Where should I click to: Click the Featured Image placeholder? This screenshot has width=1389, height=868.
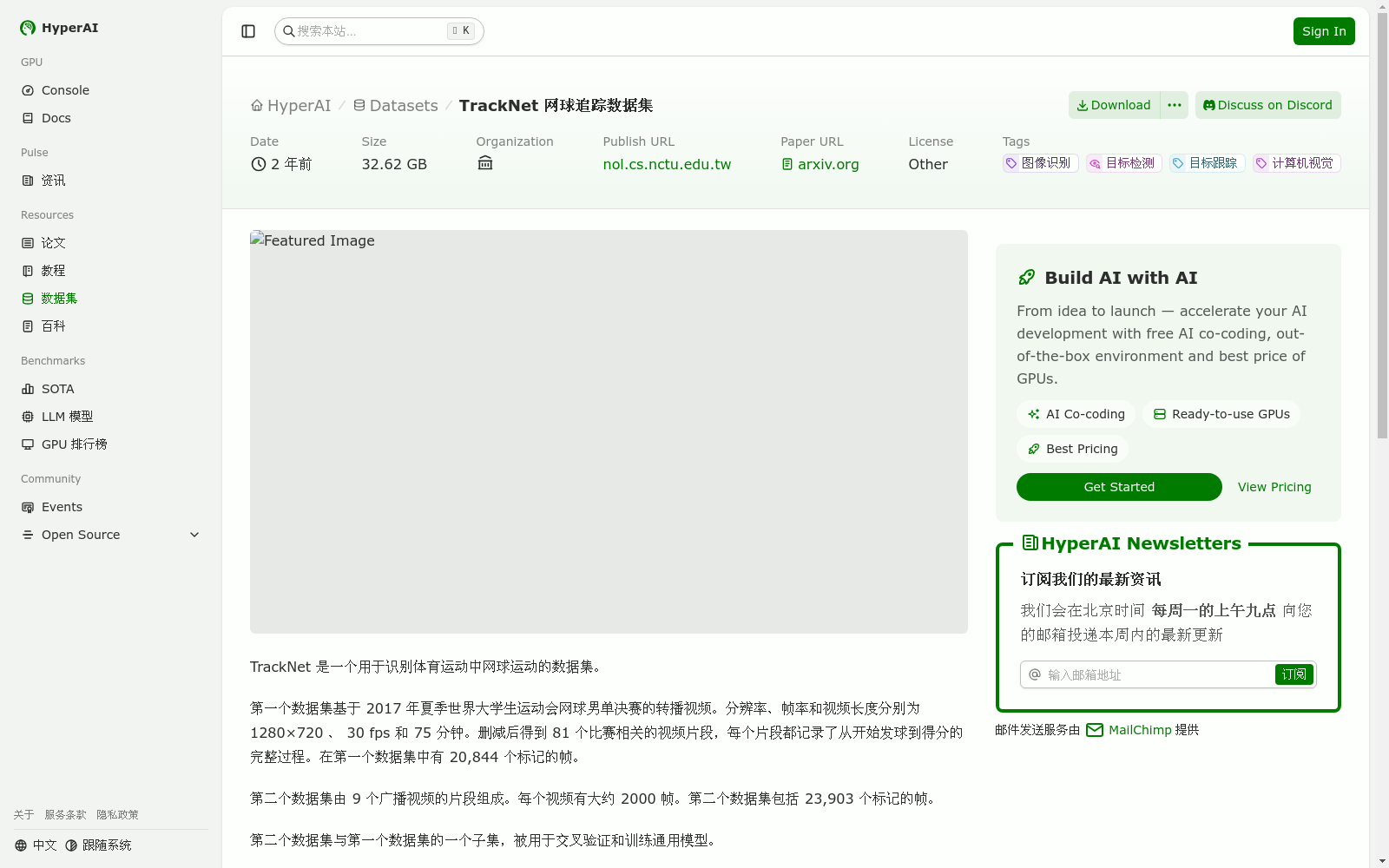tap(609, 431)
